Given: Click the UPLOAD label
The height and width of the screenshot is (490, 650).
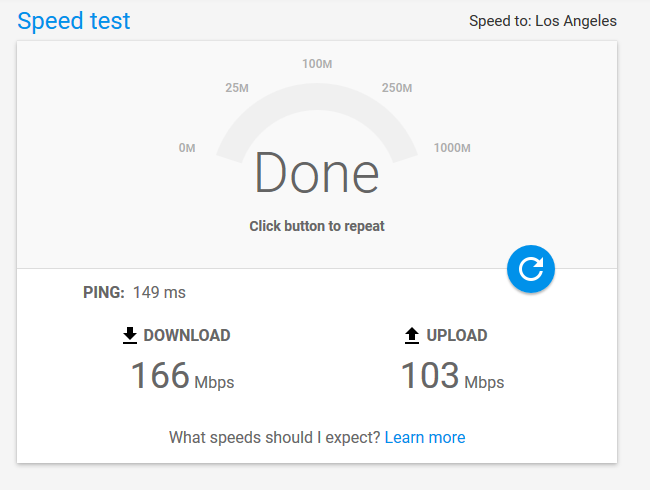Looking at the screenshot, I should tap(457, 335).
